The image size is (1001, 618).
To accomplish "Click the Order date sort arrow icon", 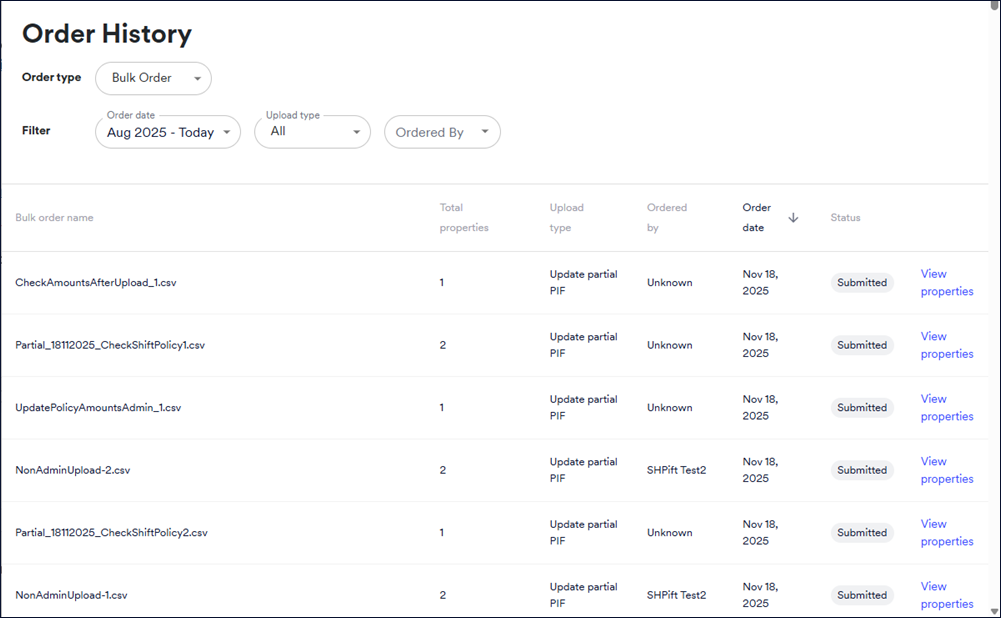I will point(793,218).
